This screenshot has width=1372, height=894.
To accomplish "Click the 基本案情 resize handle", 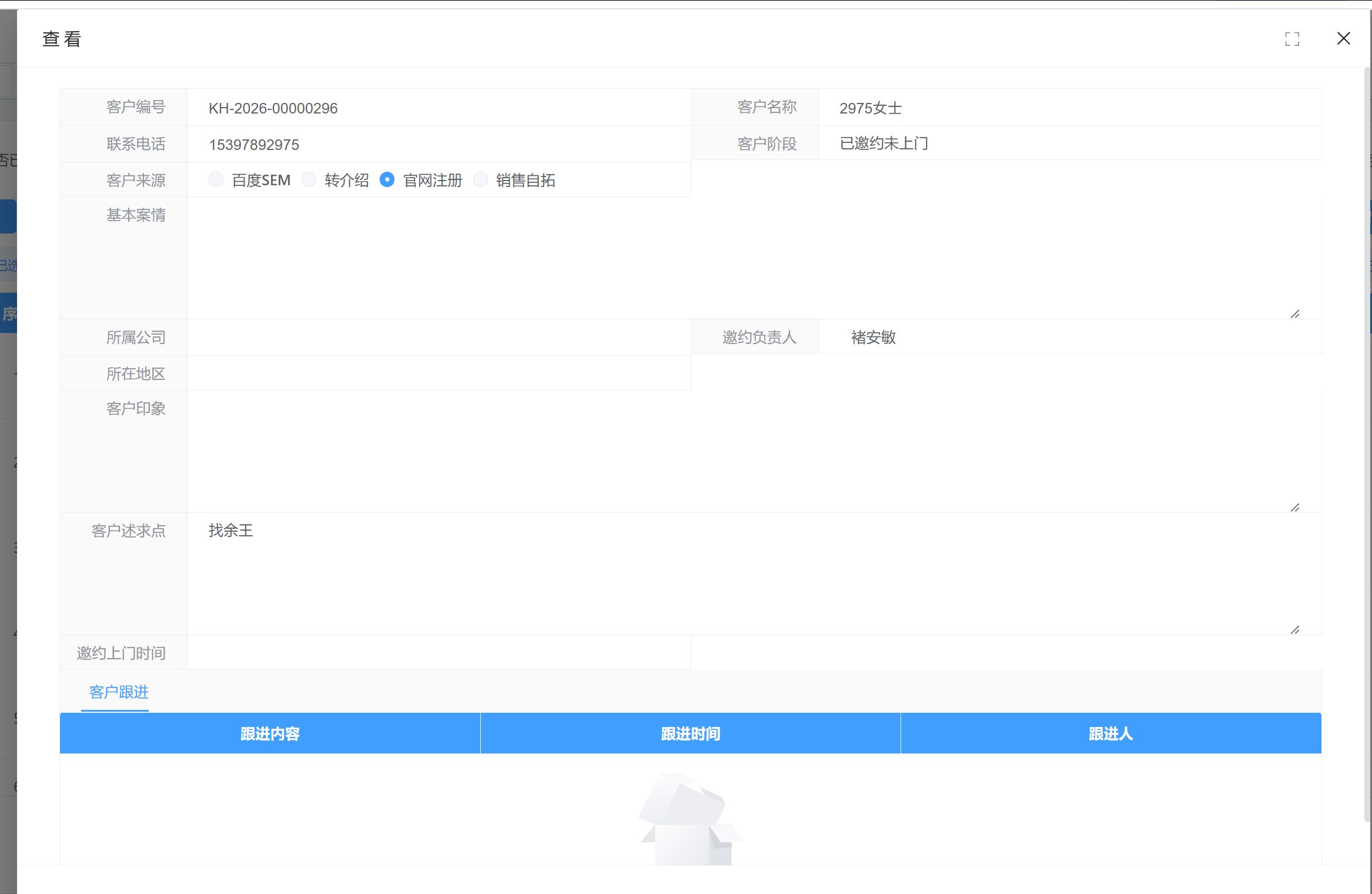I will tap(1295, 314).
